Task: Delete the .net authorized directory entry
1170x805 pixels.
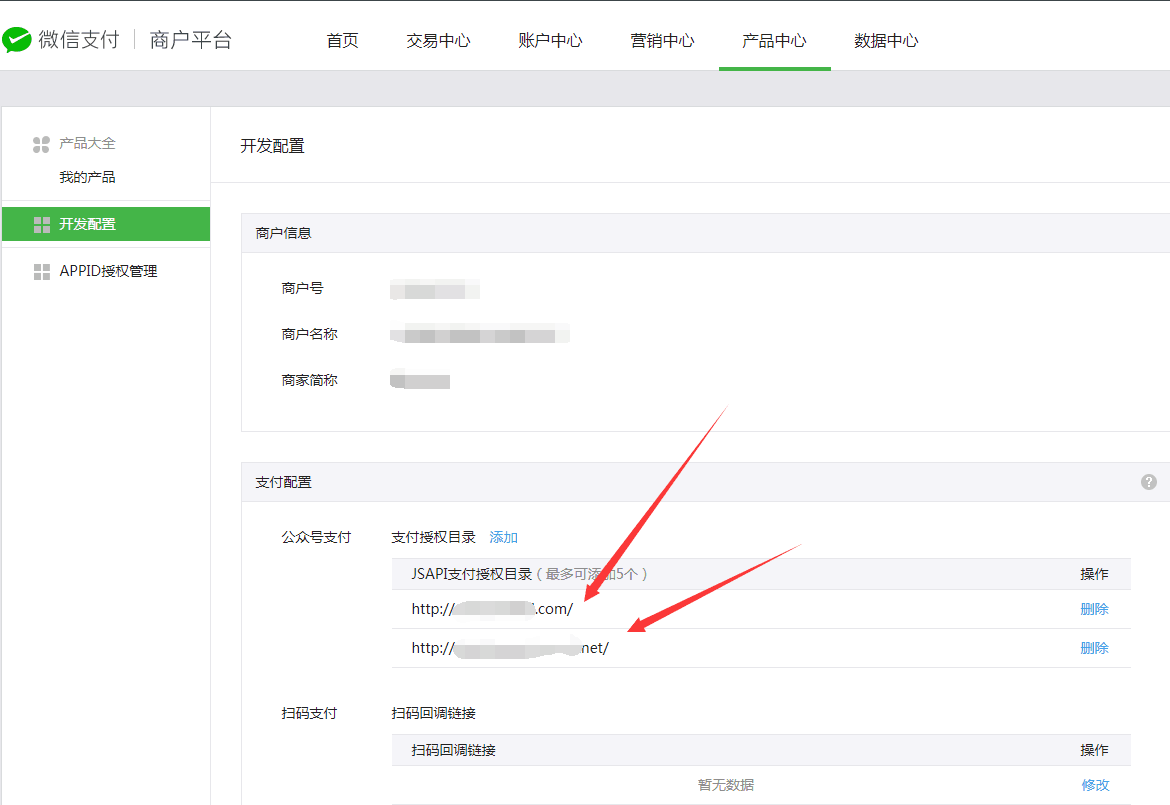Action: click(x=1094, y=648)
